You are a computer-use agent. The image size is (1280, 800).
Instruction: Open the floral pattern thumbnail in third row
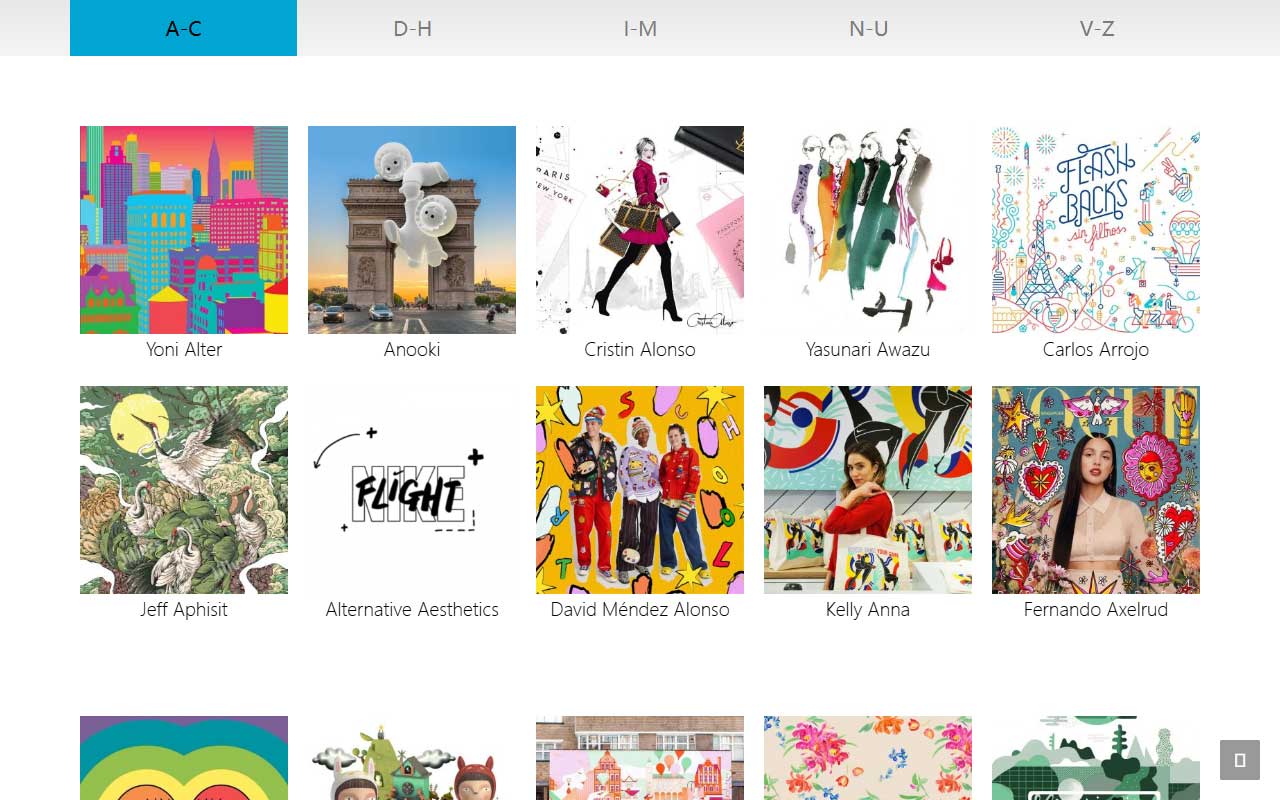click(x=868, y=758)
